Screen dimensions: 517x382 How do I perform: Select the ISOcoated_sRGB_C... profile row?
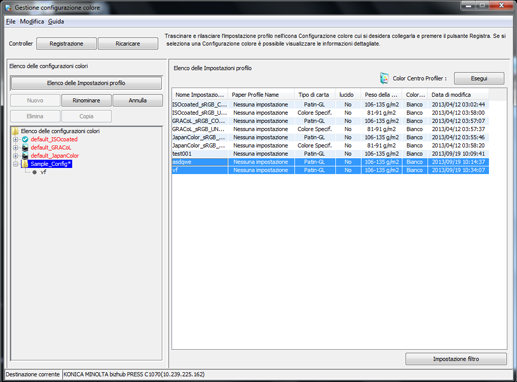pyautogui.click(x=330, y=105)
